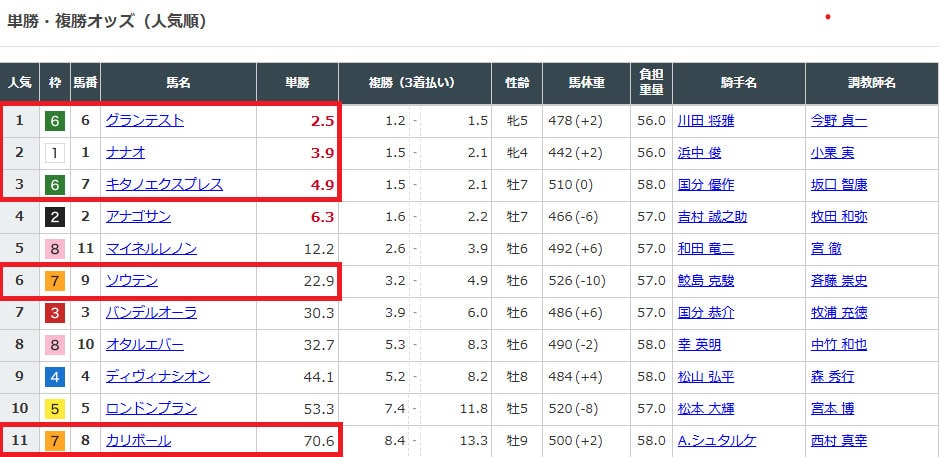947x457 pixels.
Task: View trainer 今野 貞一 profile
Action: [838, 121]
